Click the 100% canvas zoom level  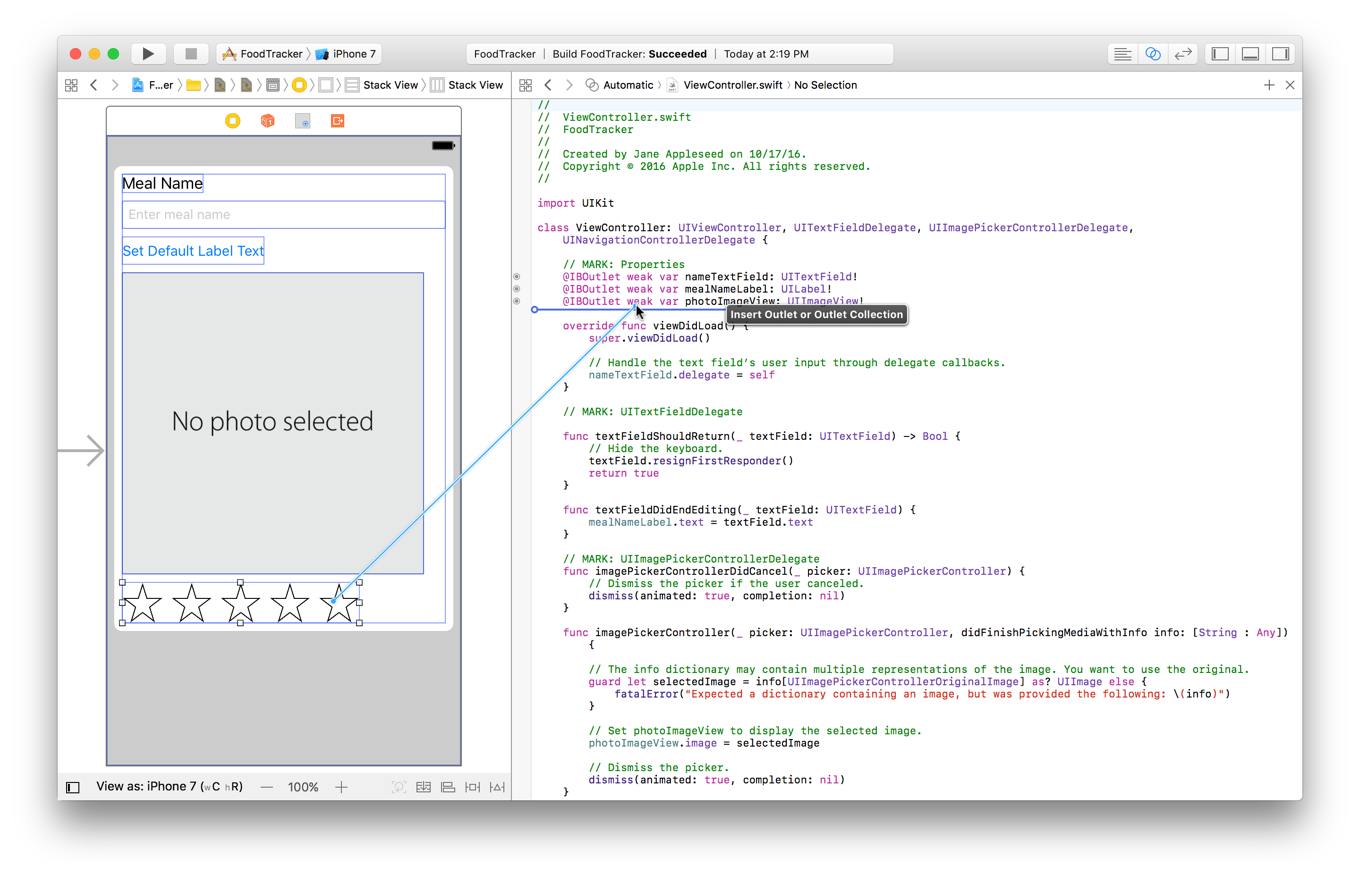(303, 787)
